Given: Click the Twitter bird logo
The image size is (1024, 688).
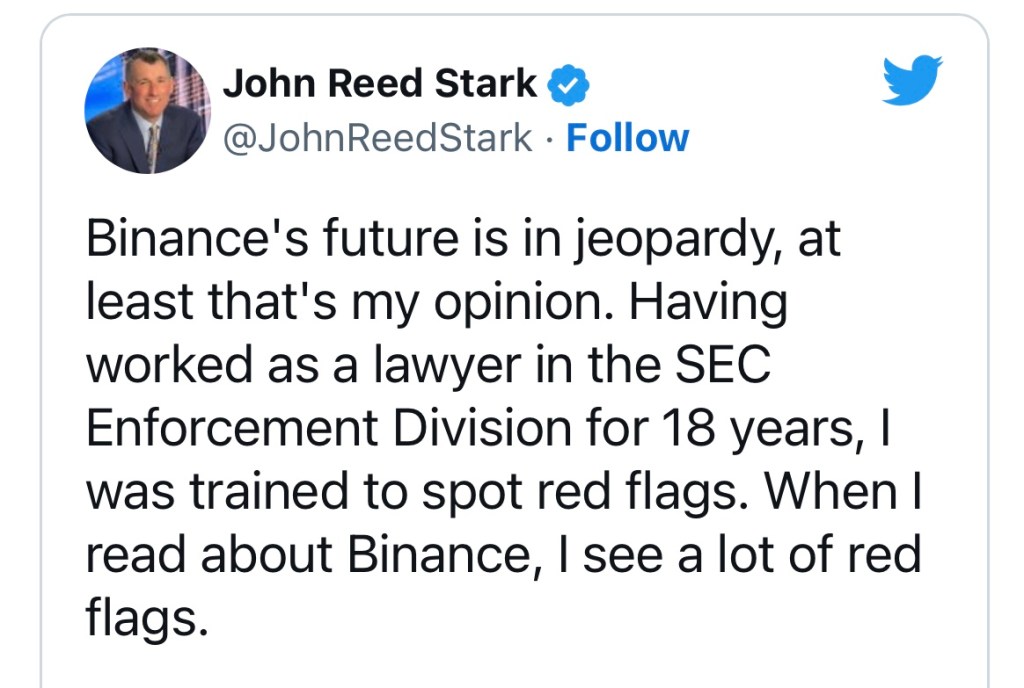Looking at the screenshot, I should coord(913,82).
